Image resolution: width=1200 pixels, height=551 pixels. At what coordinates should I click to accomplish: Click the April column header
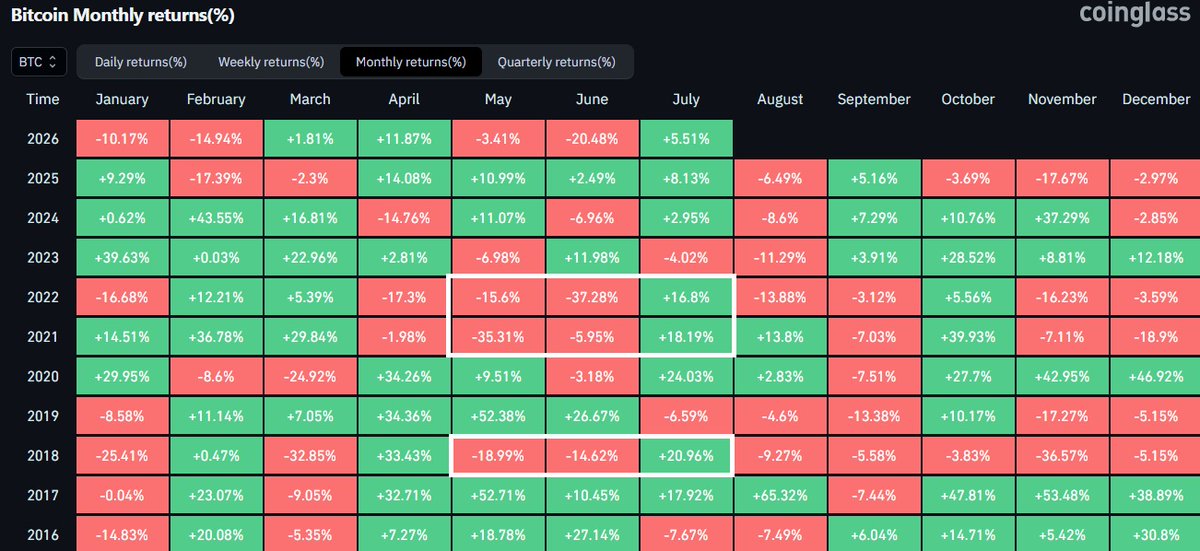[404, 99]
